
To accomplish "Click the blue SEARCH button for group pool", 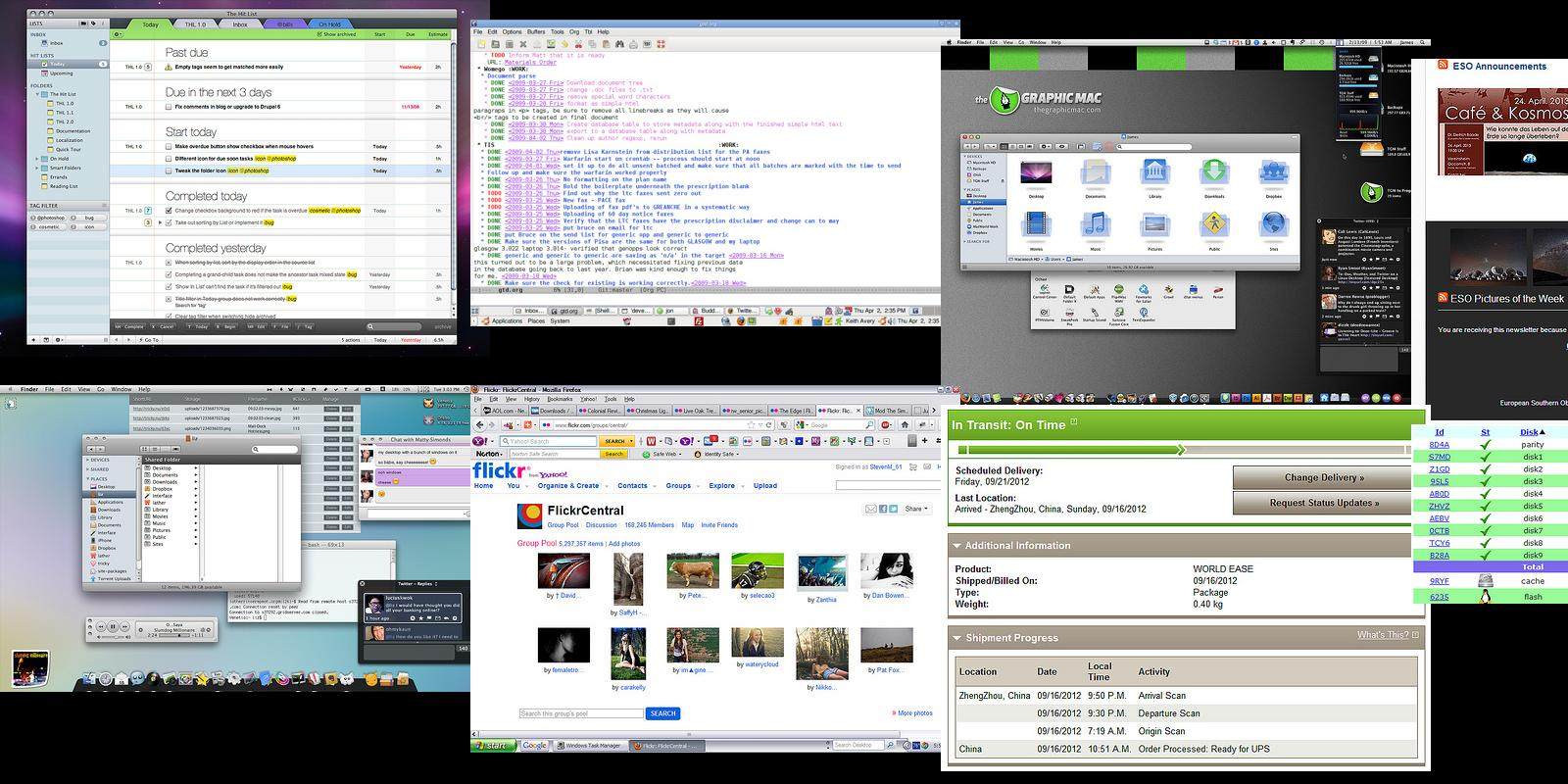I will pos(663,713).
